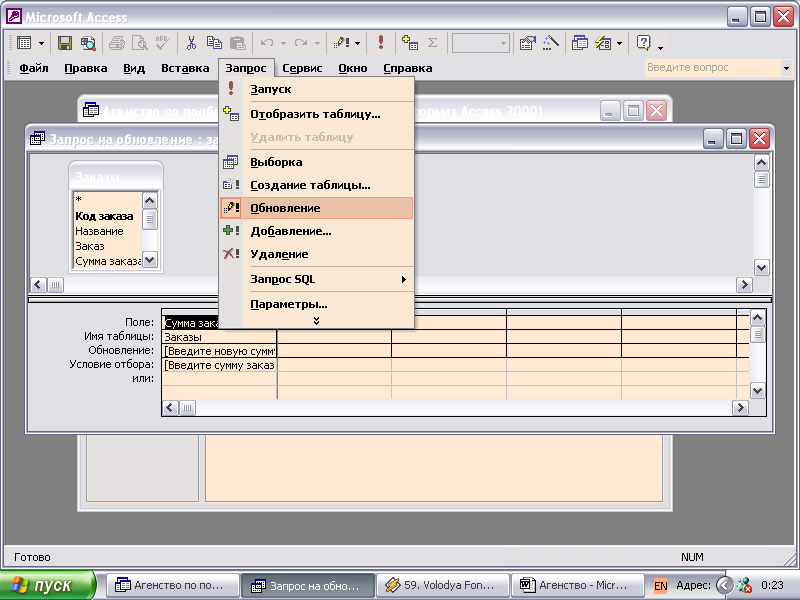Click the Database Window toolbar icon
800x600 pixels.
click(580, 43)
